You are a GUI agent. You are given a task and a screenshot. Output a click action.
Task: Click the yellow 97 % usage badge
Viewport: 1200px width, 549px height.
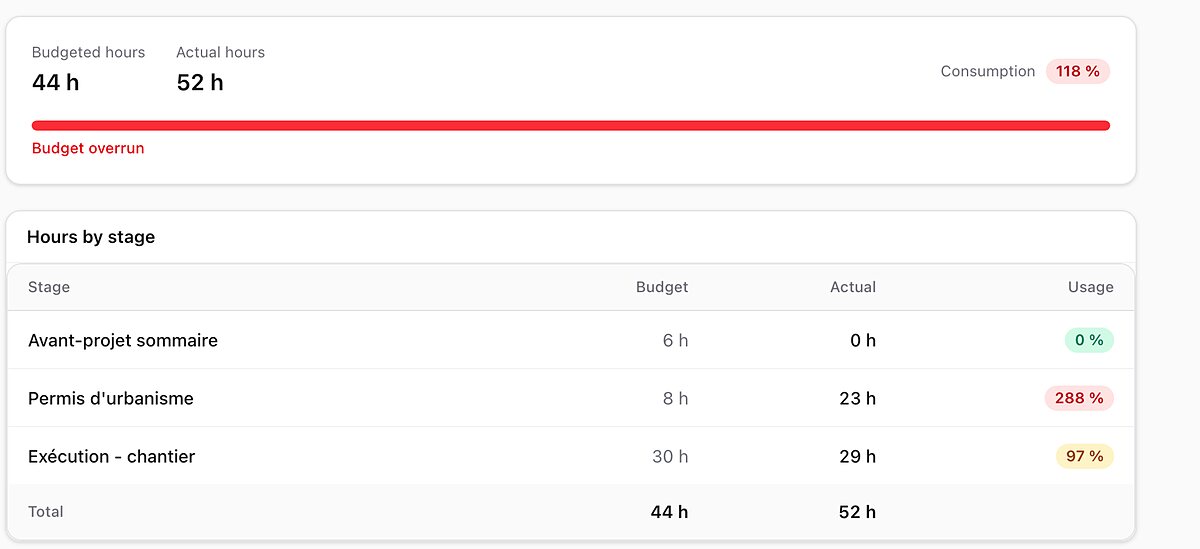pyautogui.click(x=1085, y=456)
